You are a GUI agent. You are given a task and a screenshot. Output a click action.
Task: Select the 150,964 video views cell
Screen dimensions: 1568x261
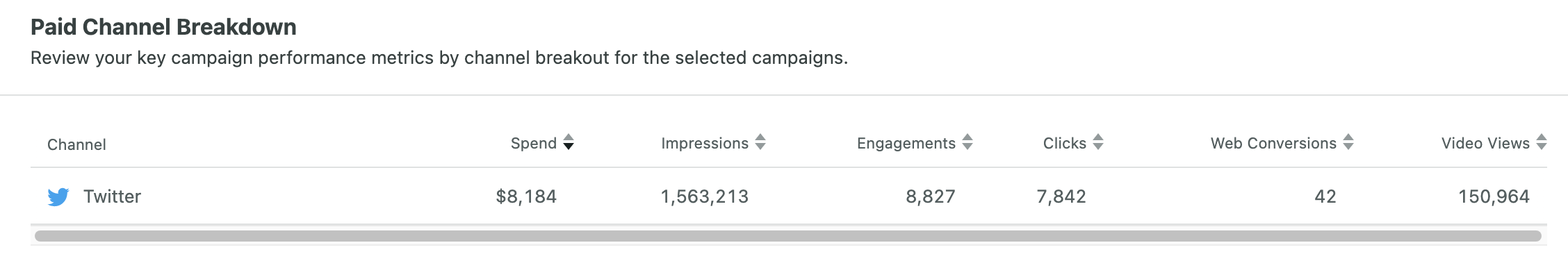[x=1494, y=196]
